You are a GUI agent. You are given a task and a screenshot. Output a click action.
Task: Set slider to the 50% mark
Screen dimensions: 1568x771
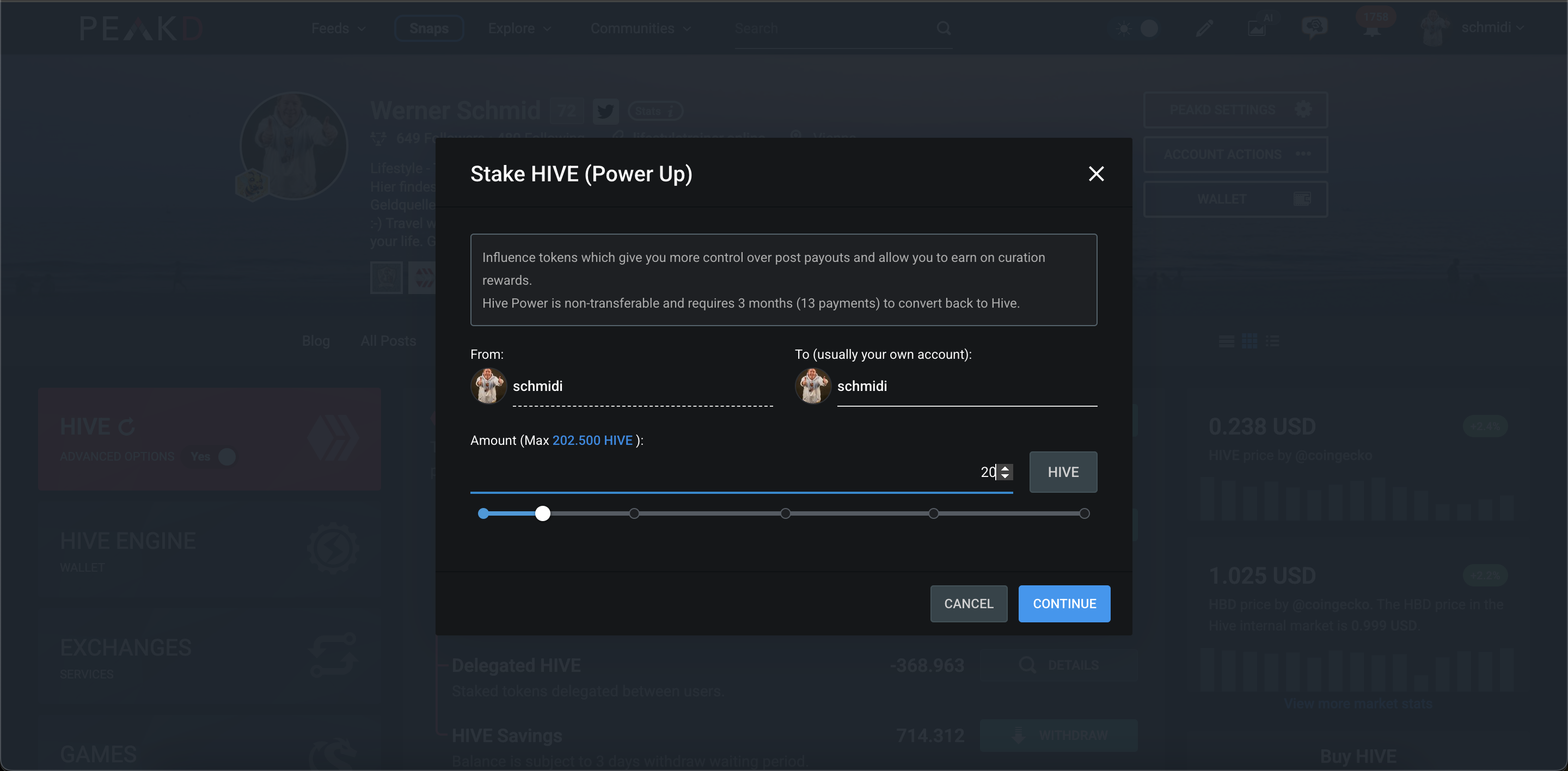click(x=785, y=513)
